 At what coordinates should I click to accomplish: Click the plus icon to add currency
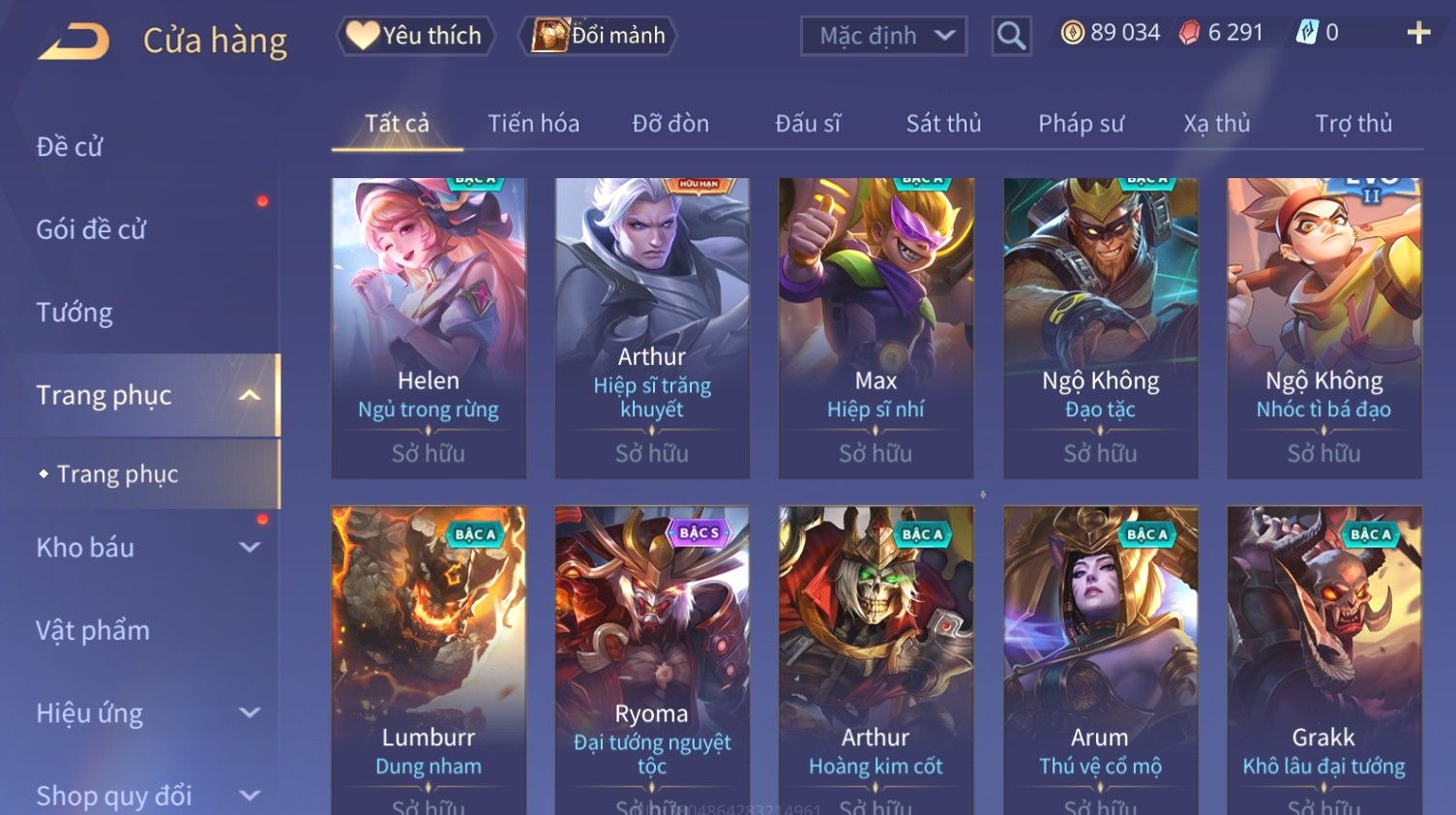(x=1418, y=33)
